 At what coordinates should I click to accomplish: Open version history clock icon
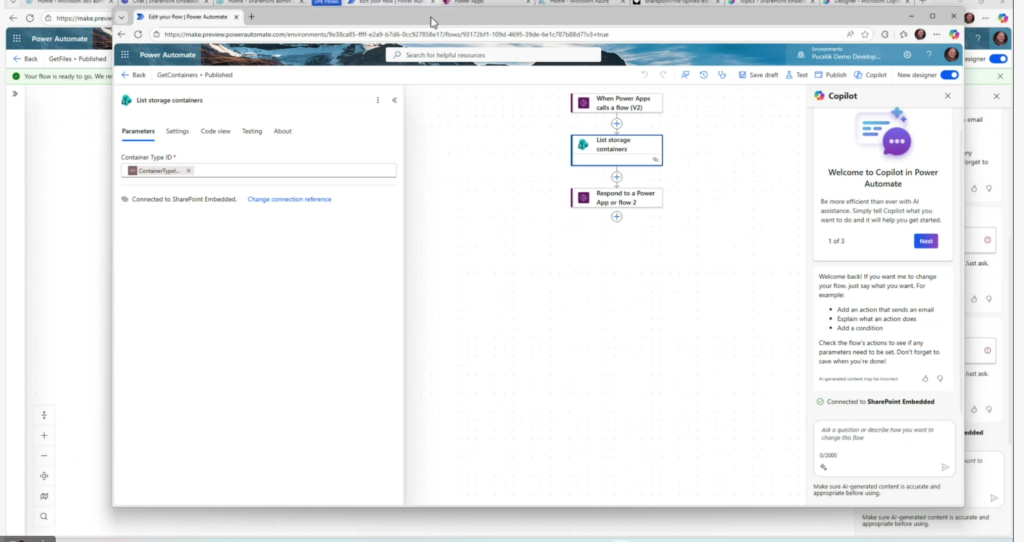(x=704, y=75)
